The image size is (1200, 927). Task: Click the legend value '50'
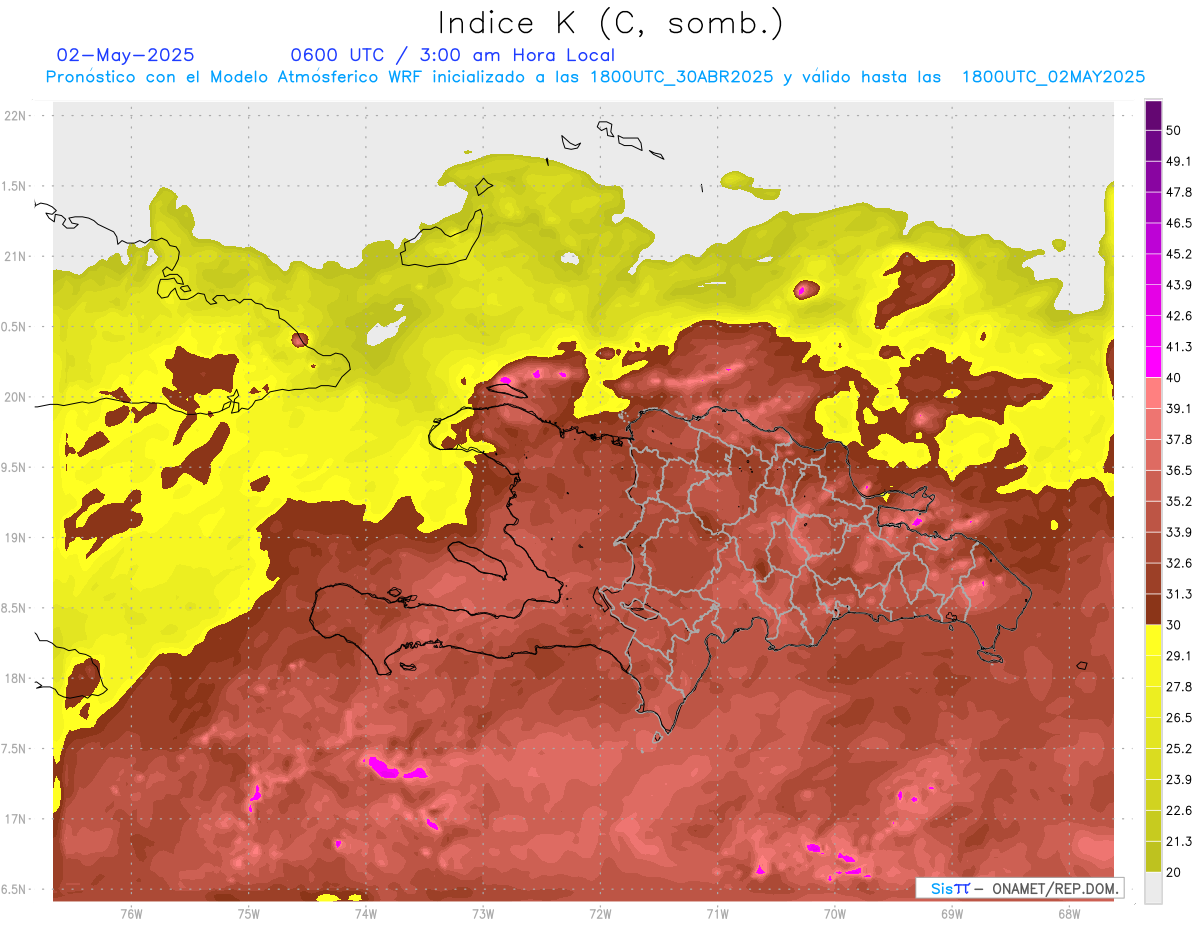point(1175,131)
